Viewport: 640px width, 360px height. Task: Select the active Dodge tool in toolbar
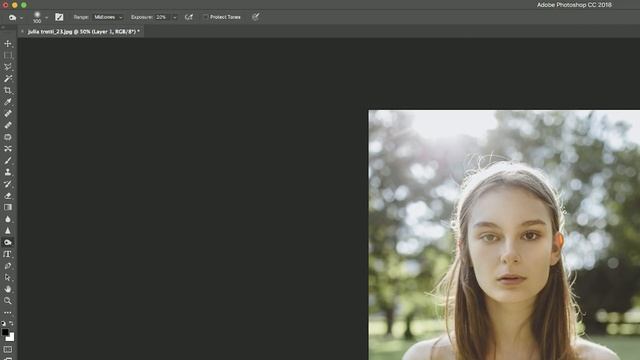(x=8, y=242)
